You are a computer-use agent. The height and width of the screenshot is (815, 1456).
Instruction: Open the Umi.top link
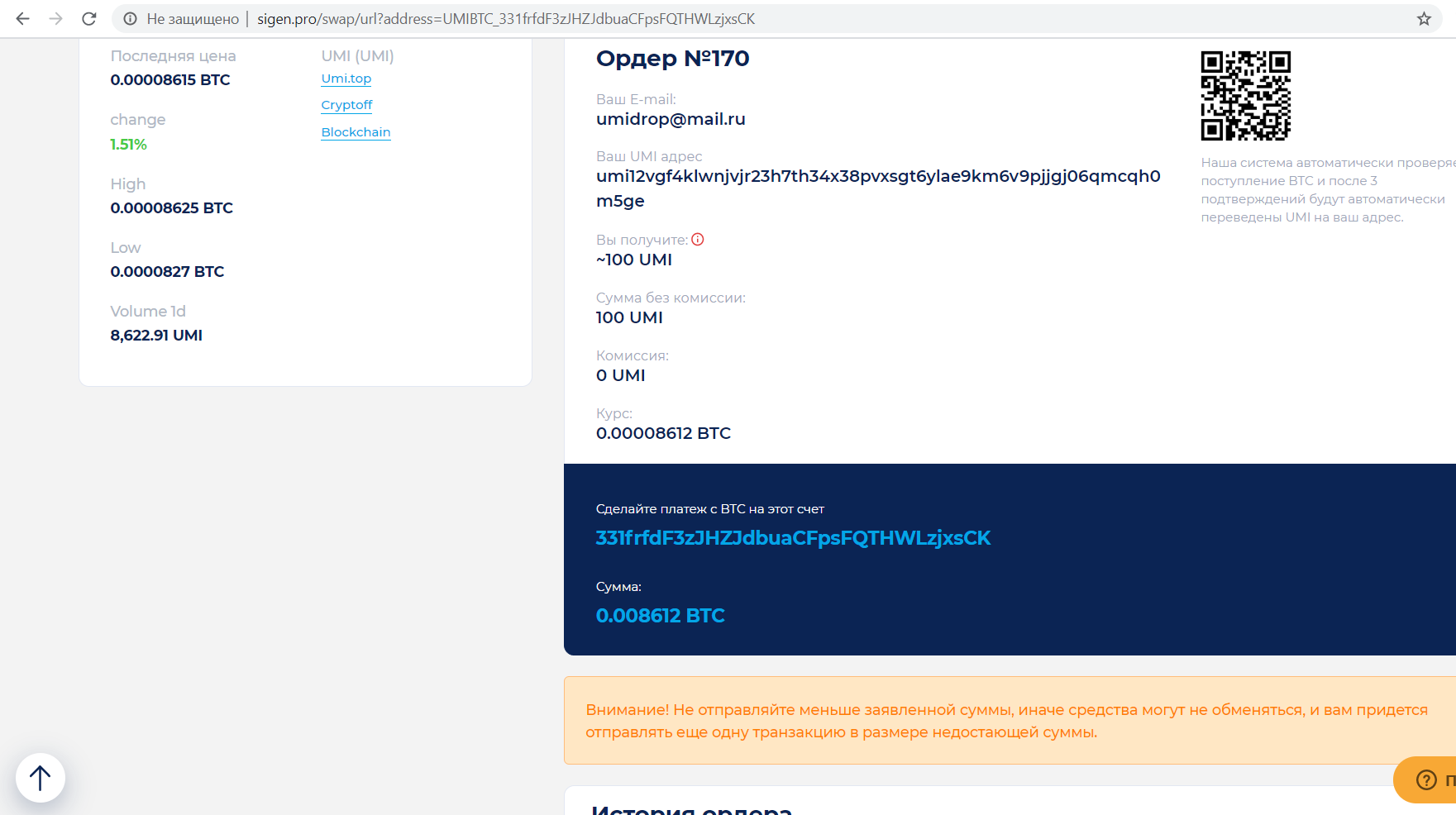coord(346,79)
